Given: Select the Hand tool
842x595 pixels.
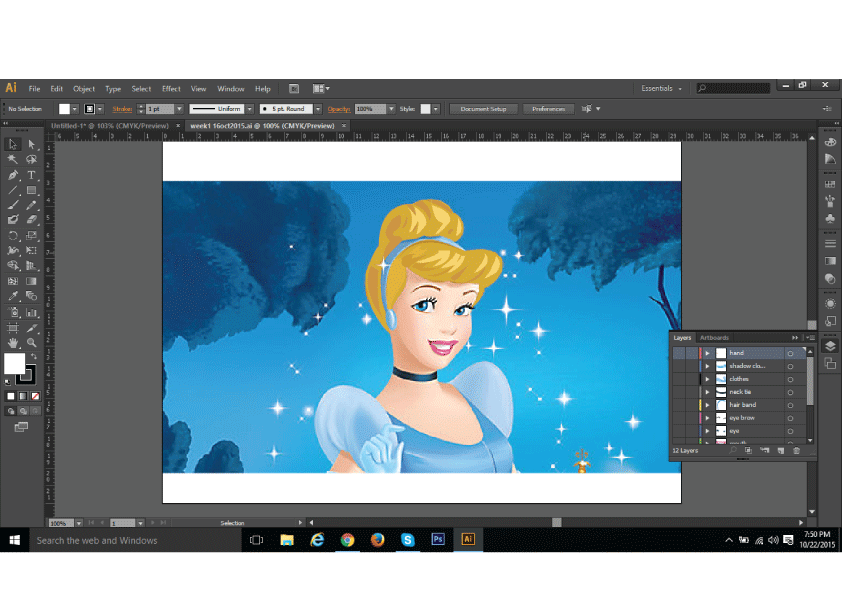Looking at the screenshot, I should tap(13, 343).
